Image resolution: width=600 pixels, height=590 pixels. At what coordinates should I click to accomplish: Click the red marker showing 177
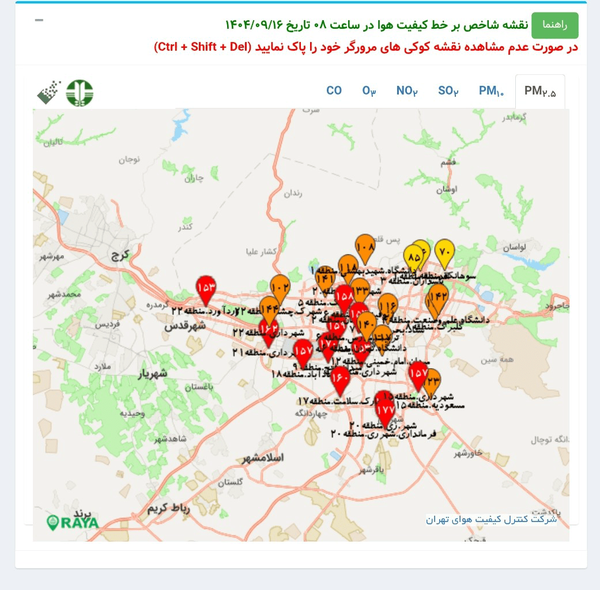tap(385, 409)
